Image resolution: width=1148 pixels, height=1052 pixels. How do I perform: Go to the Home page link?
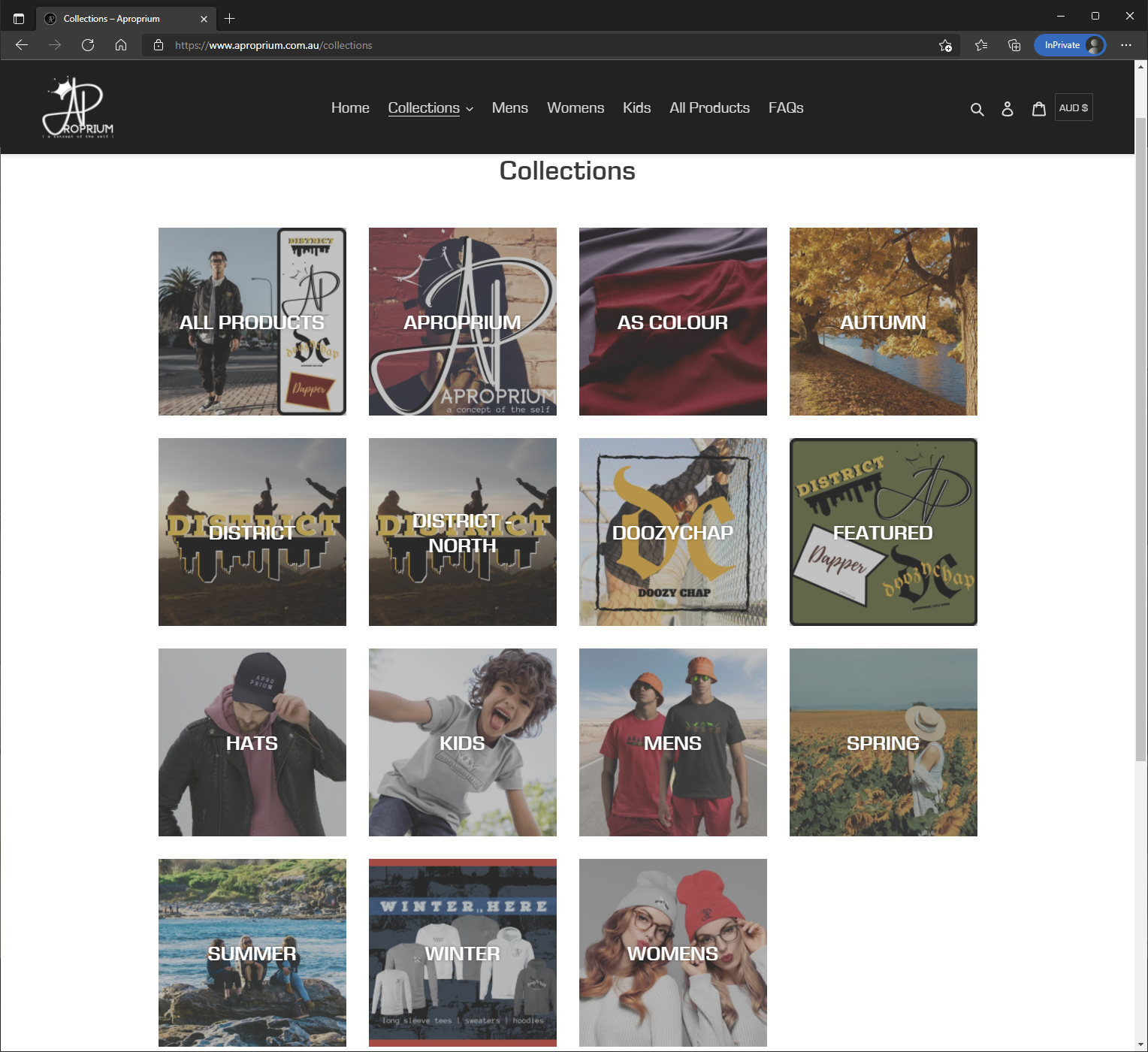tap(350, 108)
